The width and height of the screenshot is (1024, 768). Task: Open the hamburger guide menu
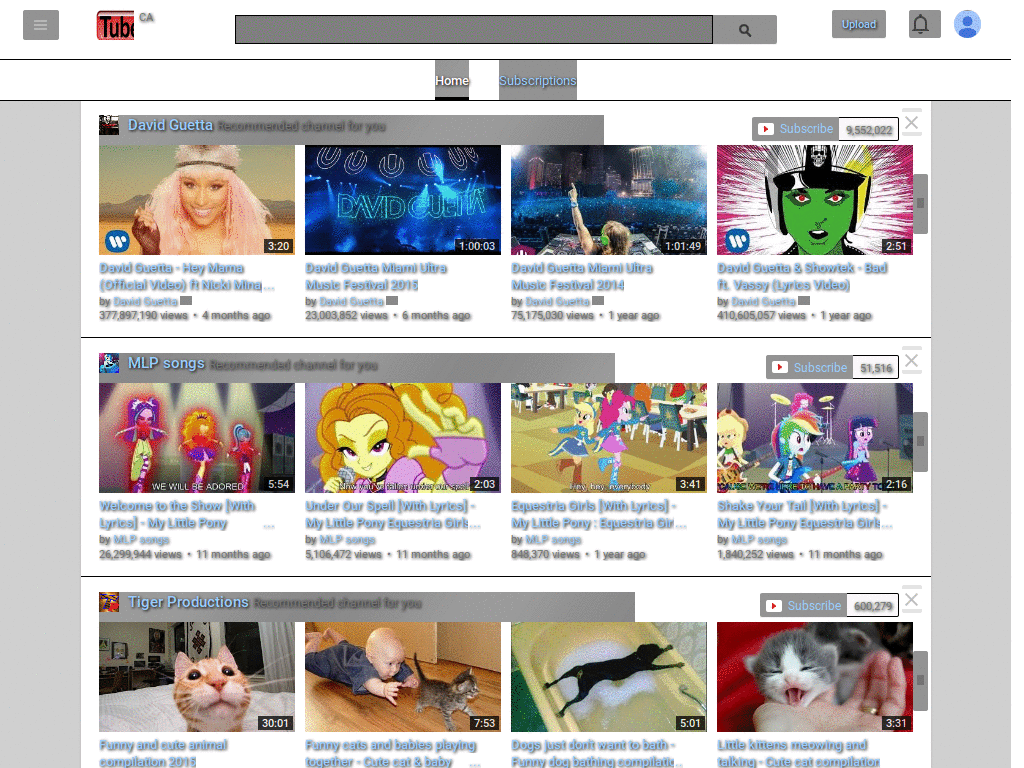(40, 25)
